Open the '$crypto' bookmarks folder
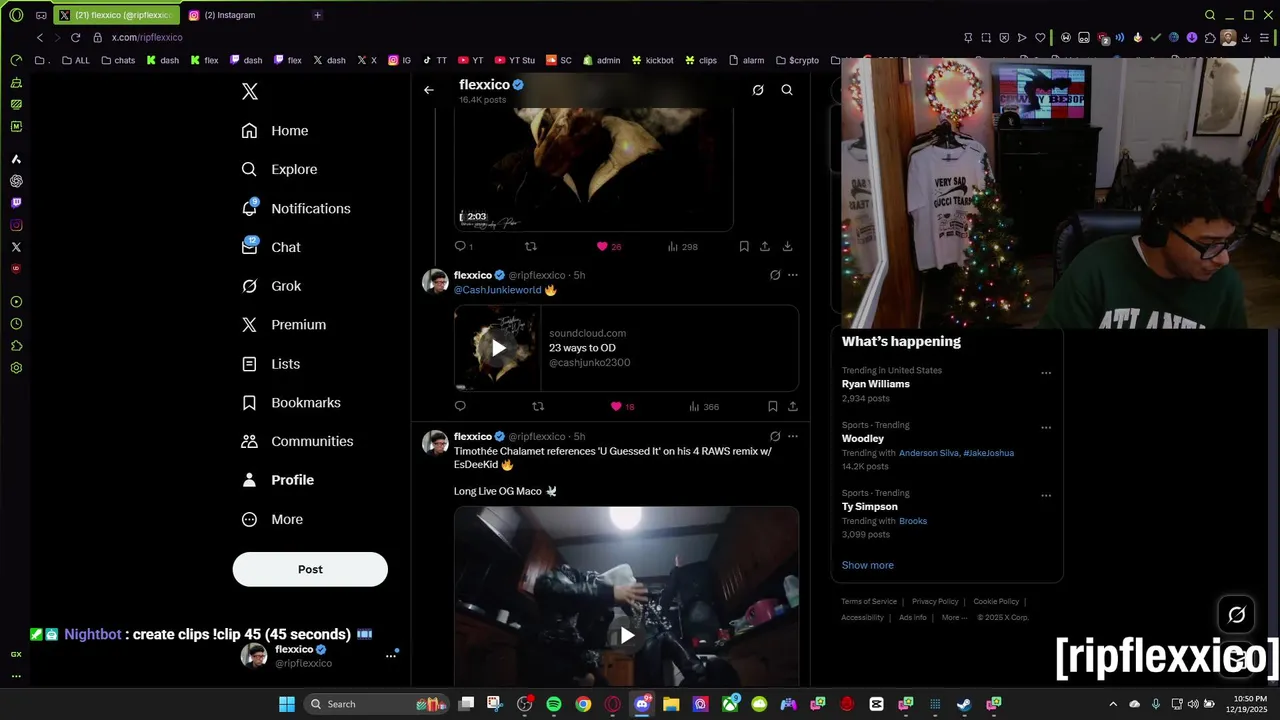Image resolution: width=1280 pixels, height=720 pixels. click(x=797, y=60)
